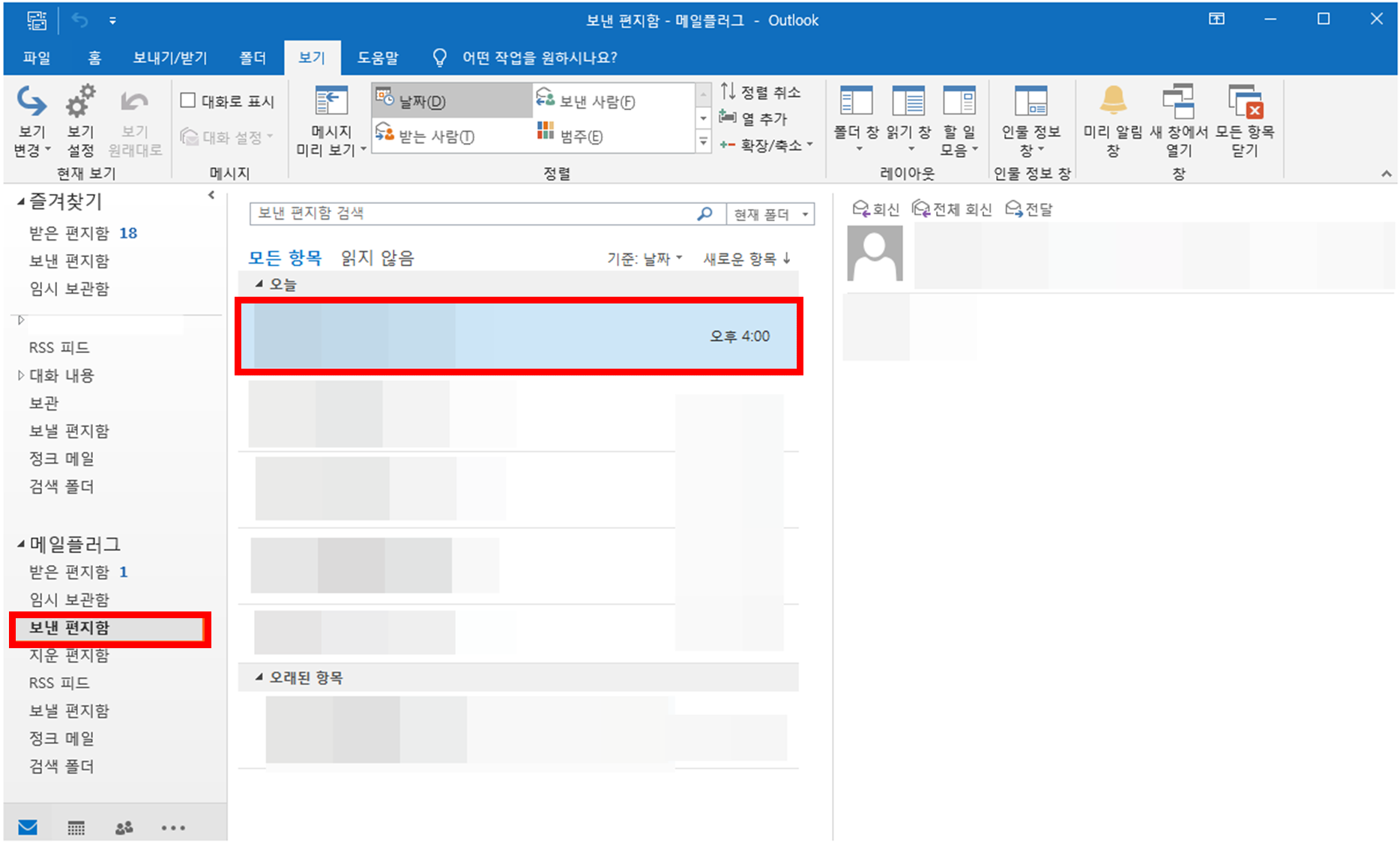This screenshot has height=843, width=1400.
Task: Click 정렬 취소 to remove sorting
Action: pos(759,91)
